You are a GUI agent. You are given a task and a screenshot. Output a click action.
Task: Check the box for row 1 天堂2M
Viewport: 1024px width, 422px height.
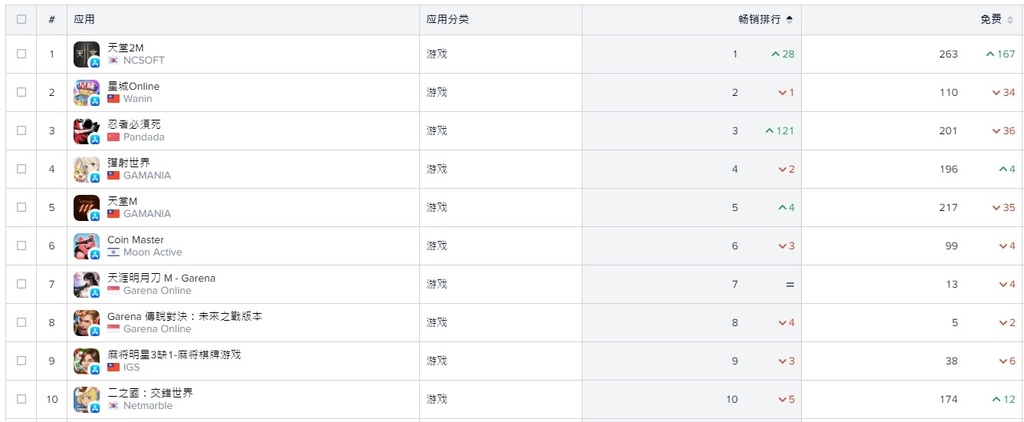coord(22,54)
